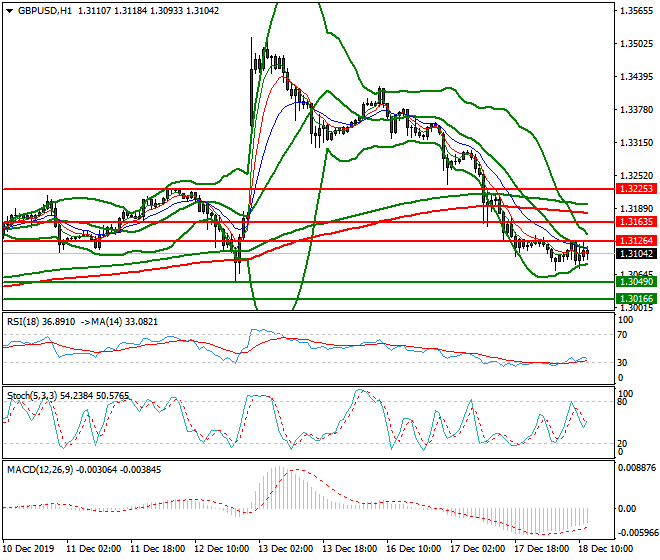Click the red 1.31264 price level label
660x560 pixels.
click(x=636, y=240)
